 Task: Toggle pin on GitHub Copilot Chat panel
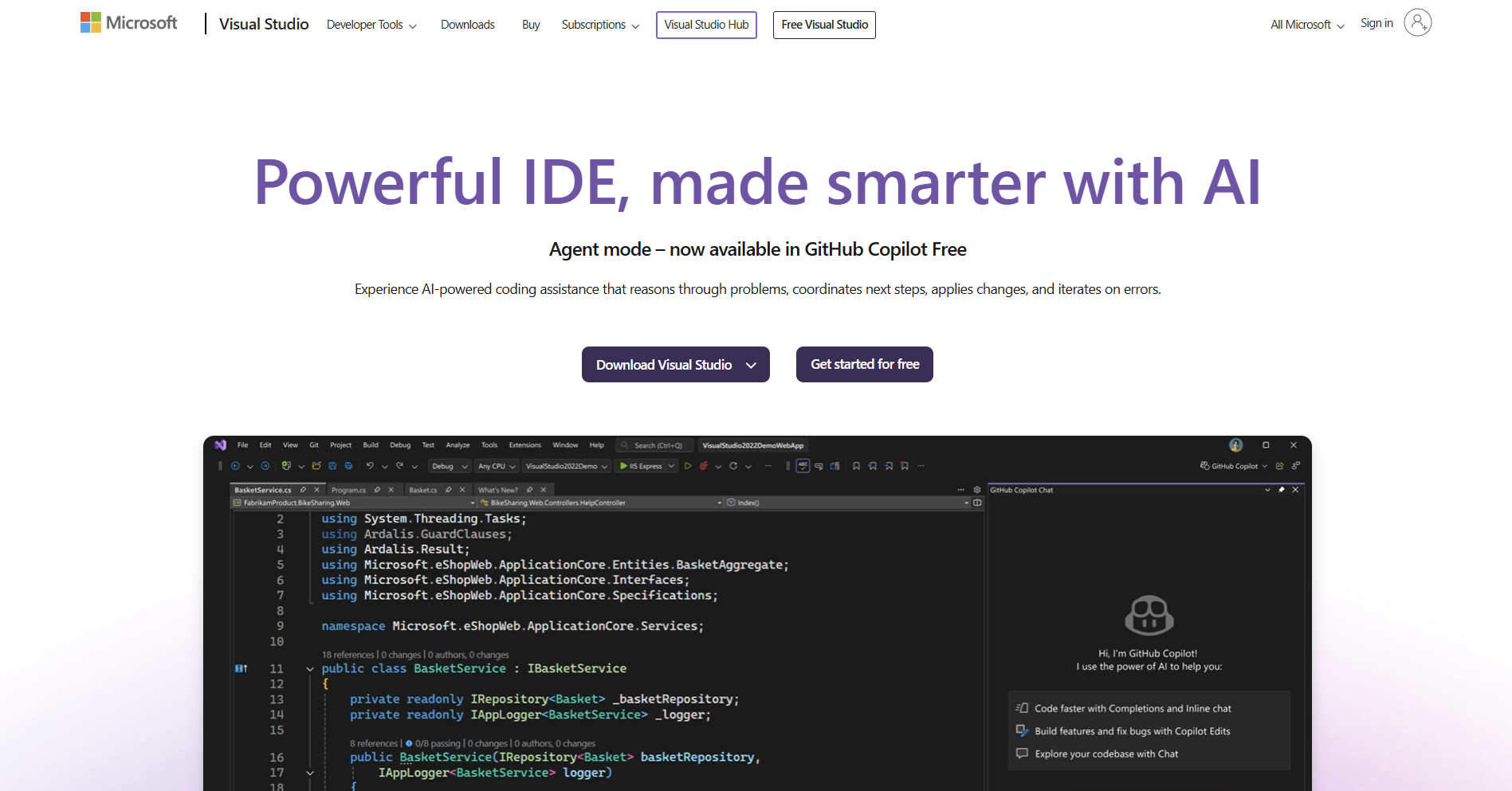(x=1281, y=490)
